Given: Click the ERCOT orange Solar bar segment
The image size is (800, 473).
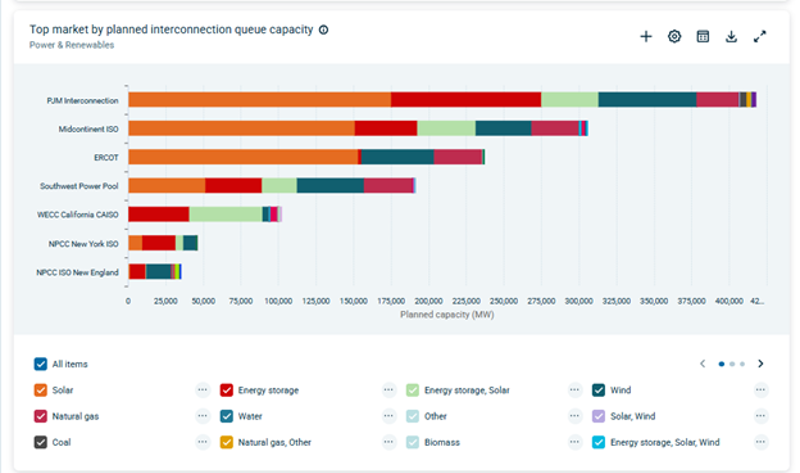Looking at the screenshot, I should tap(242, 157).
